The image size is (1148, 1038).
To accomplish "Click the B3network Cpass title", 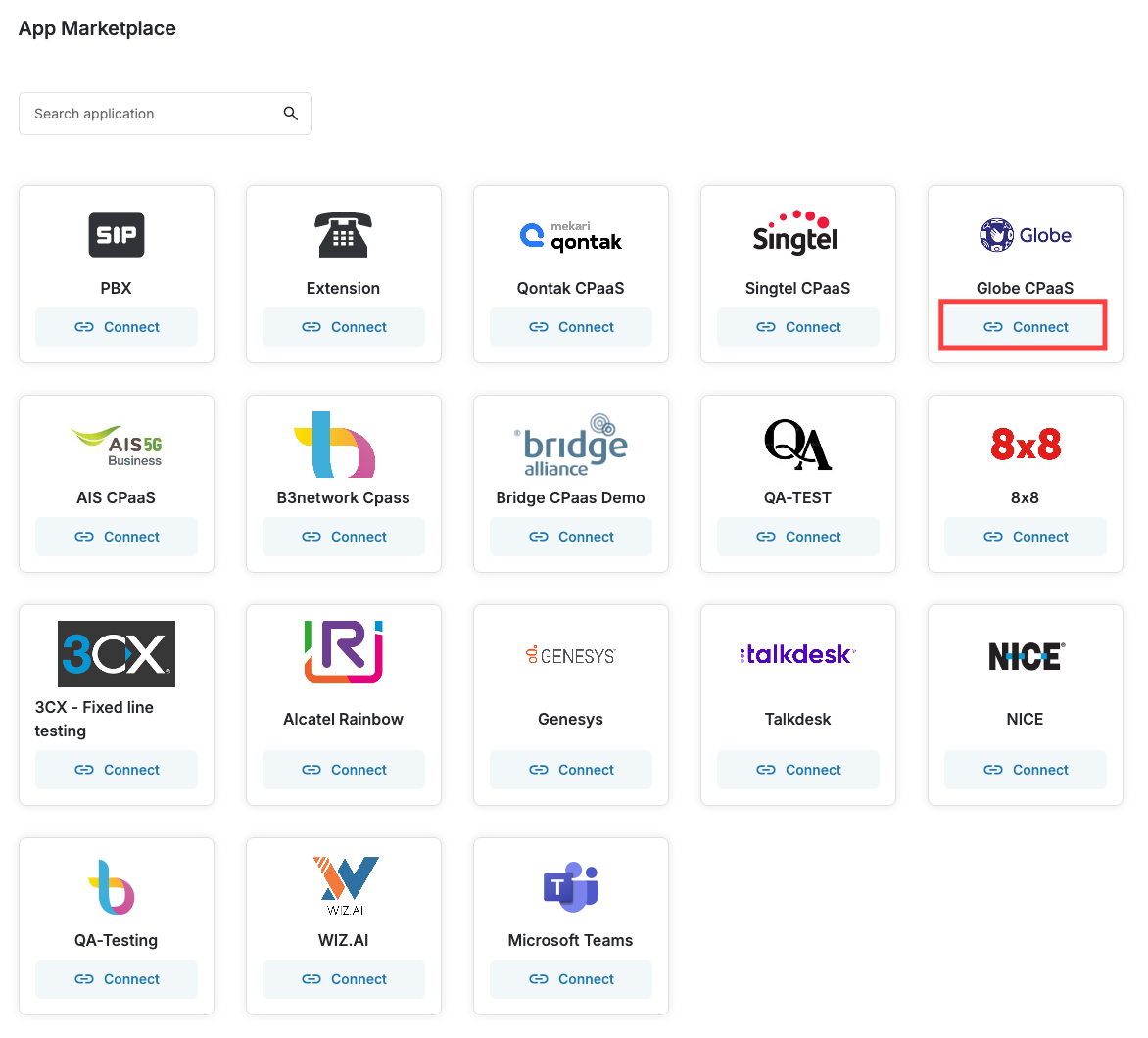I will coord(344,497).
